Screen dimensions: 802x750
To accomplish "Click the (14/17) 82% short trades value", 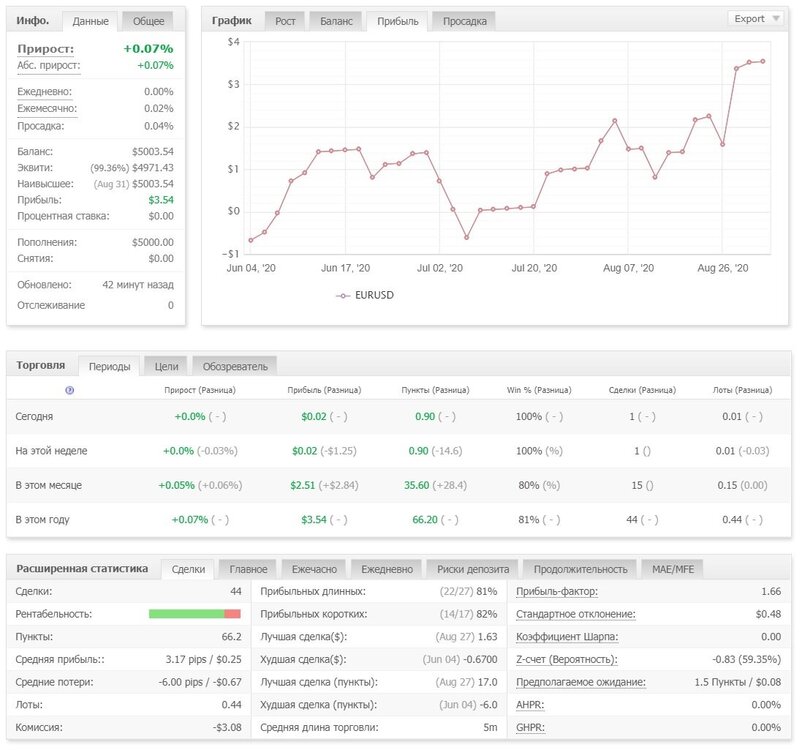I will coord(468,614).
